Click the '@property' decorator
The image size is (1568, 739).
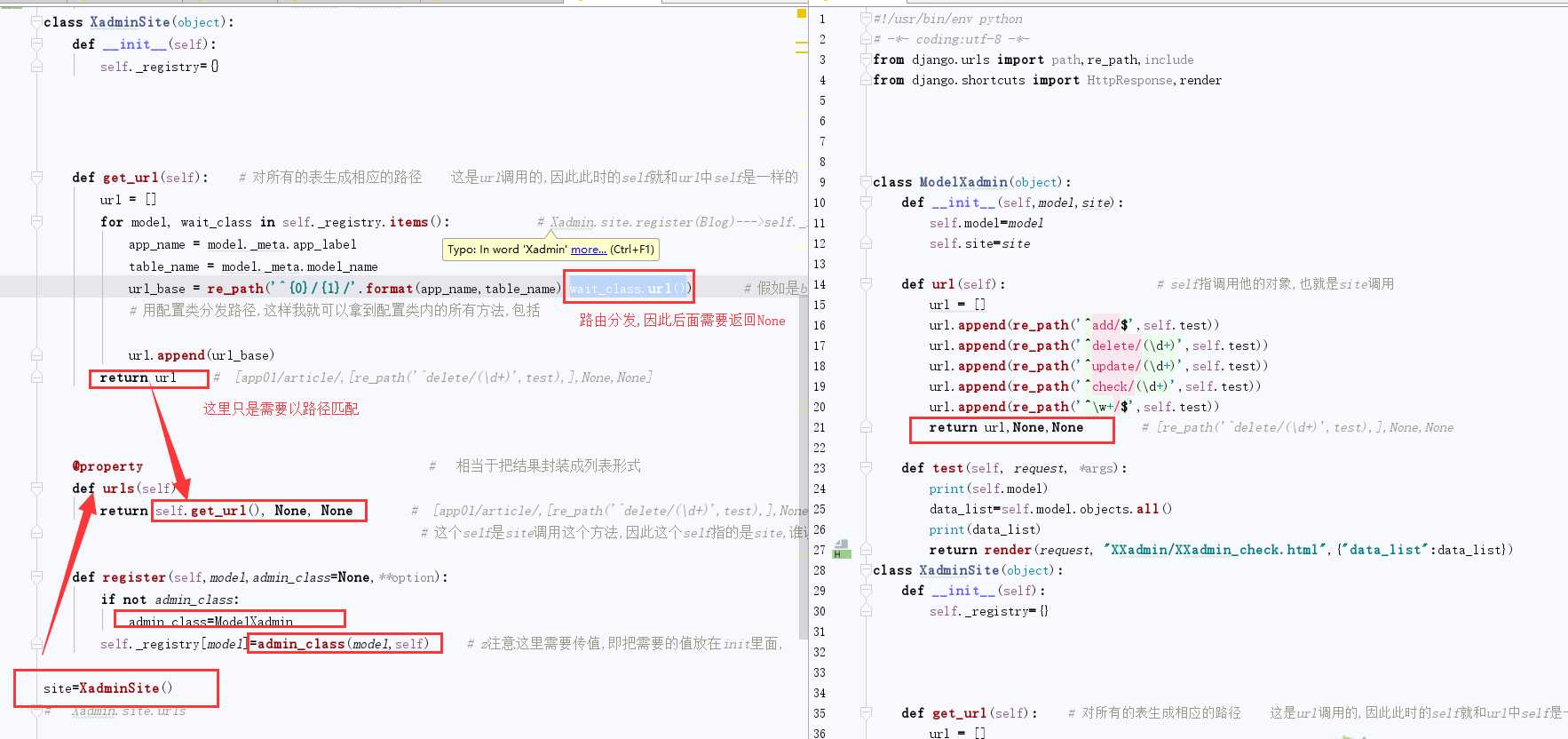pos(107,466)
